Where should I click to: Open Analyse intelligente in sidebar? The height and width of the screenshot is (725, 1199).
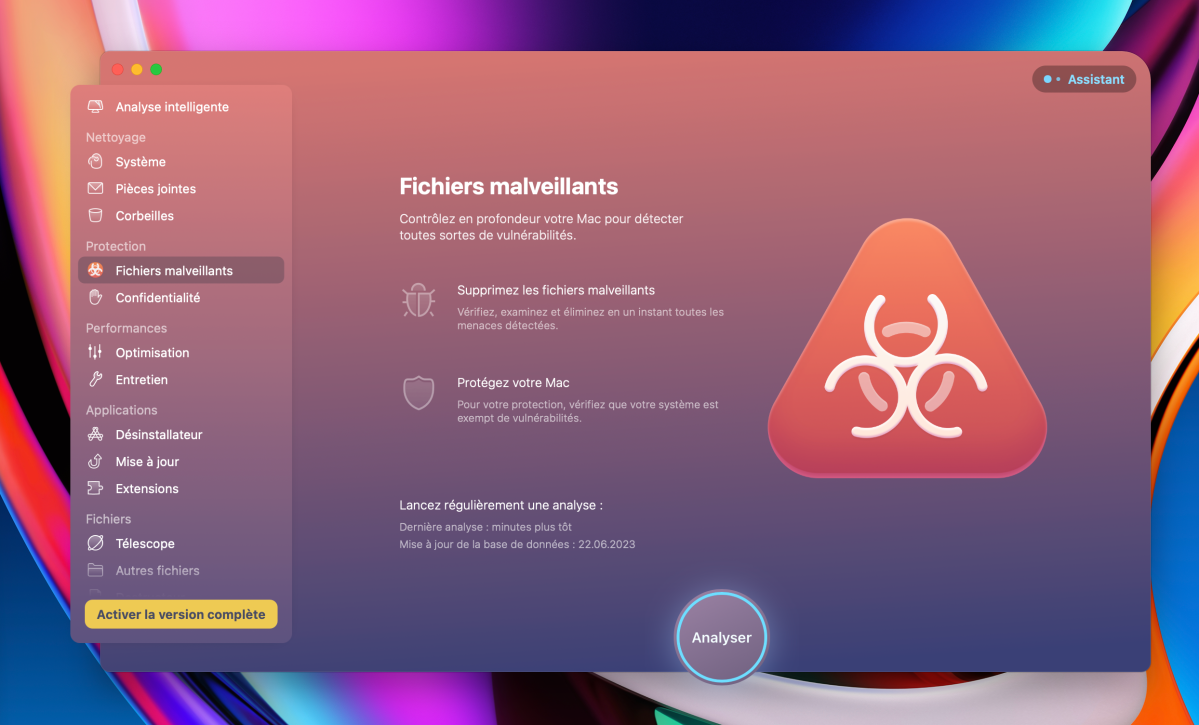coord(181,107)
